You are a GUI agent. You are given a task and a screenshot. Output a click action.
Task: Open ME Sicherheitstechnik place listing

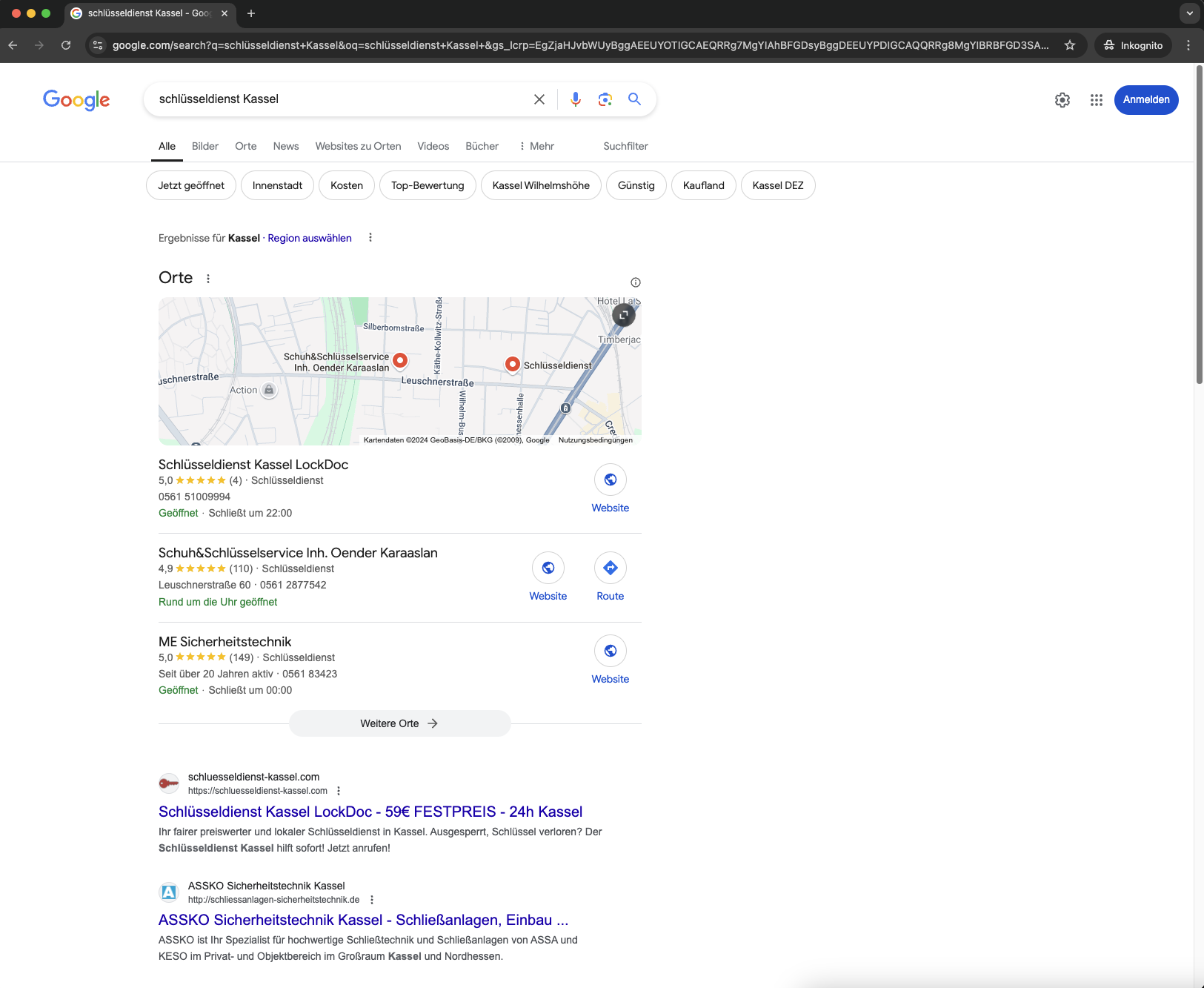224,642
